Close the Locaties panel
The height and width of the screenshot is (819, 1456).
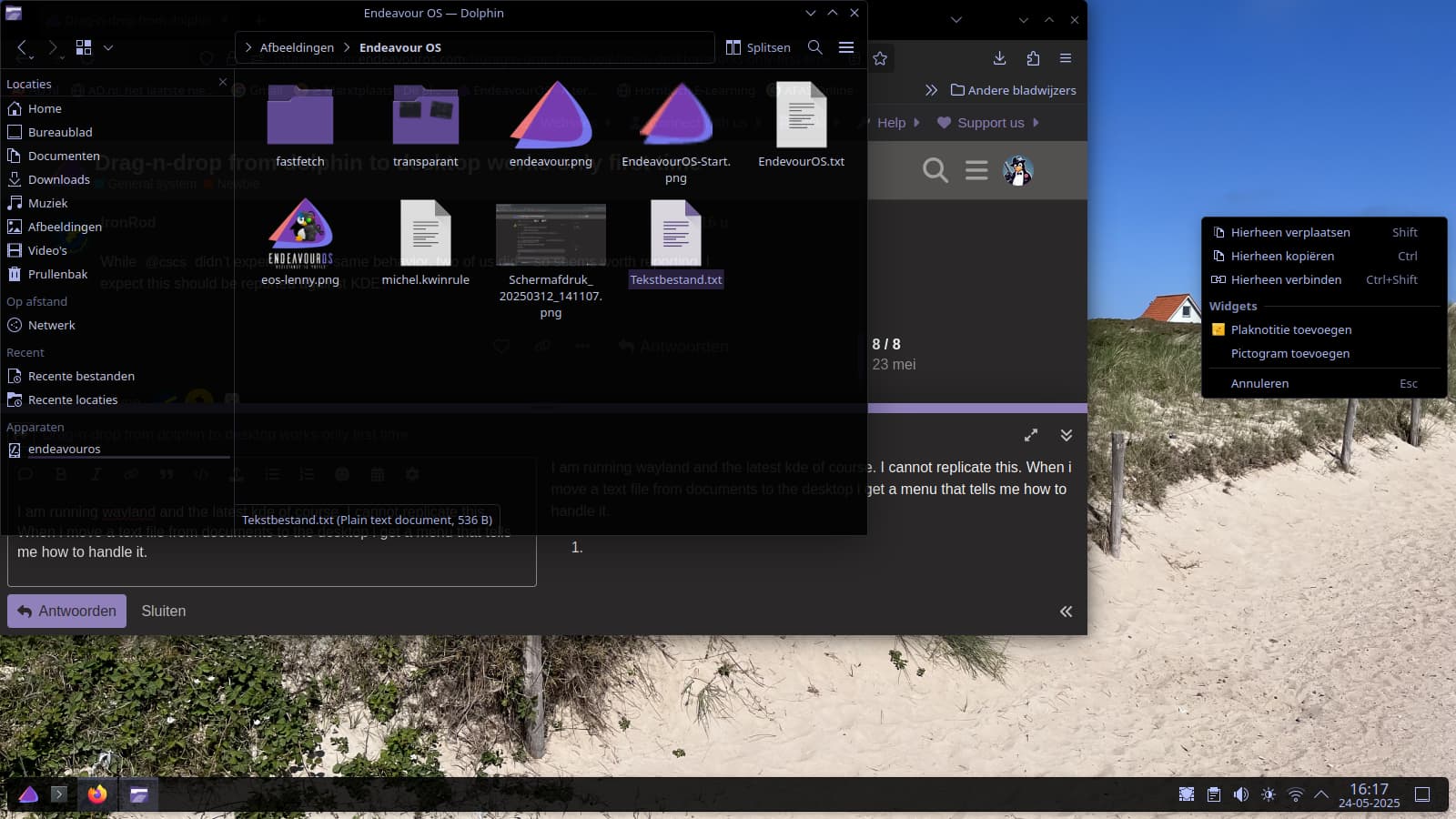pyautogui.click(x=223, y=82)
